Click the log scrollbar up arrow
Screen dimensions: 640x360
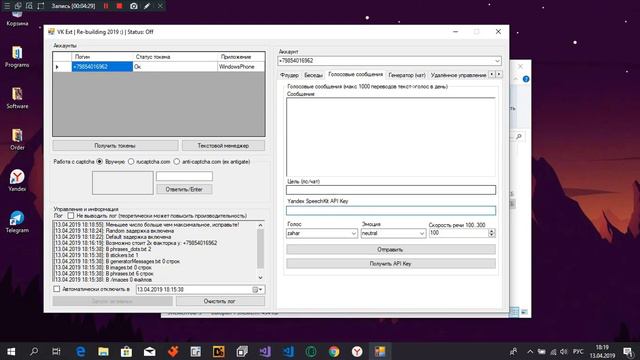[260, 225]
